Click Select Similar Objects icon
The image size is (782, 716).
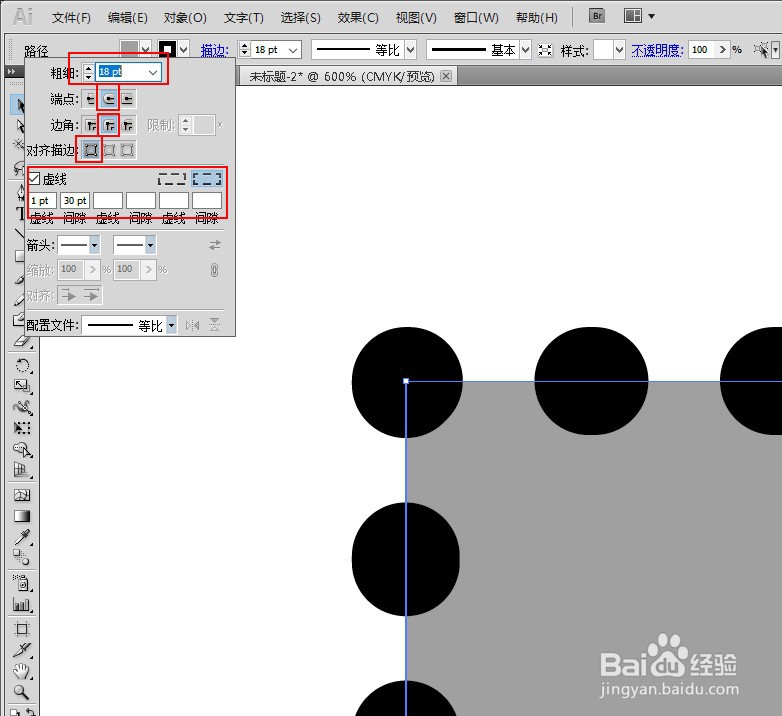coord(761,50)
